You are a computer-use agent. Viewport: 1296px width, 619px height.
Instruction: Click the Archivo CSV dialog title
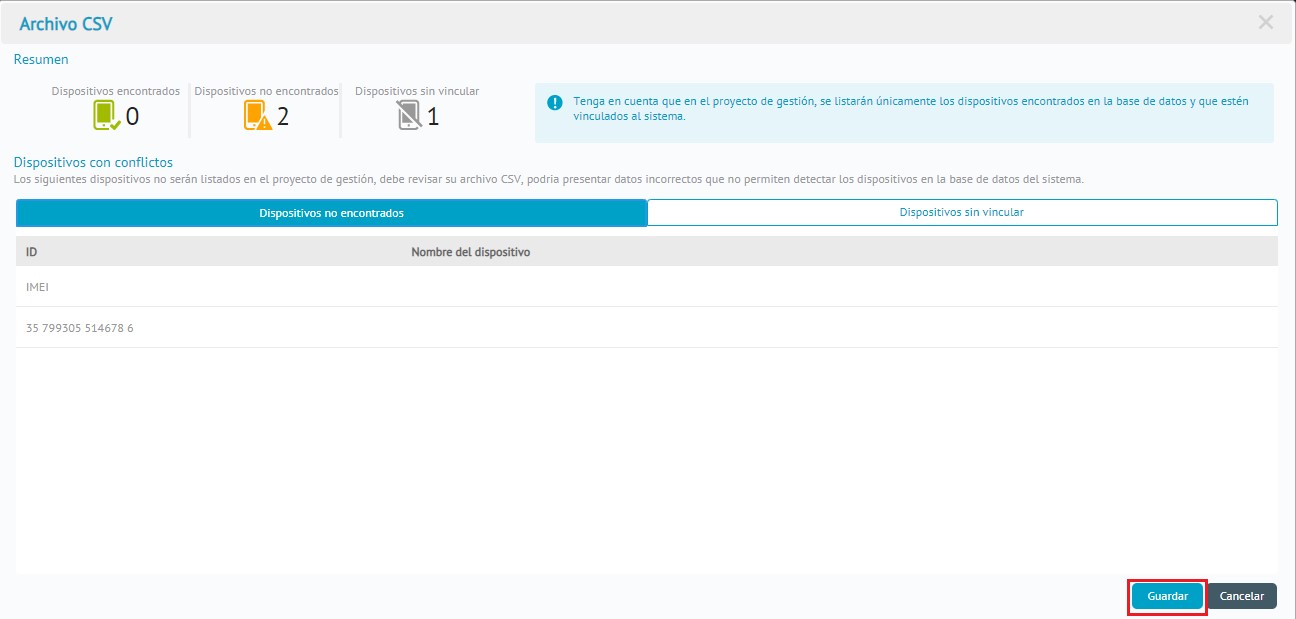66,23
